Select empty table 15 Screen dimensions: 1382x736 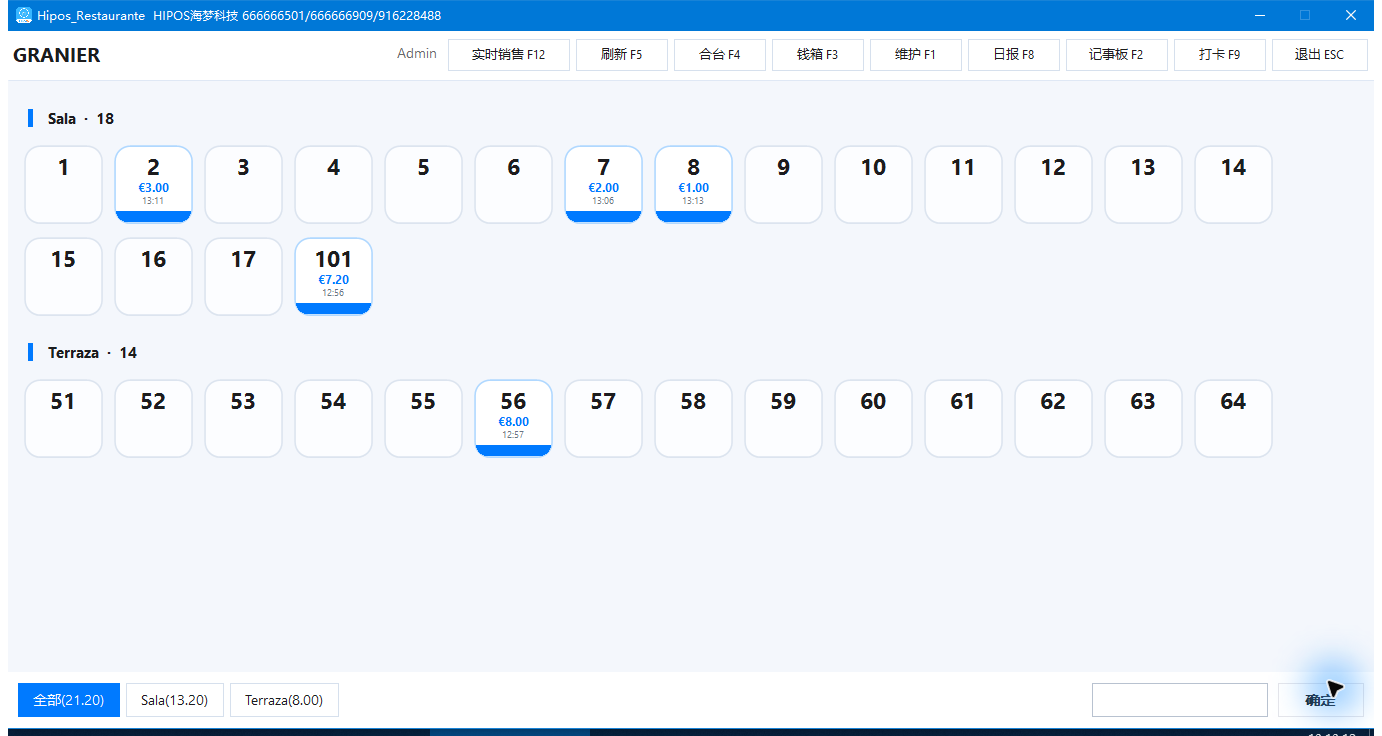64,276
